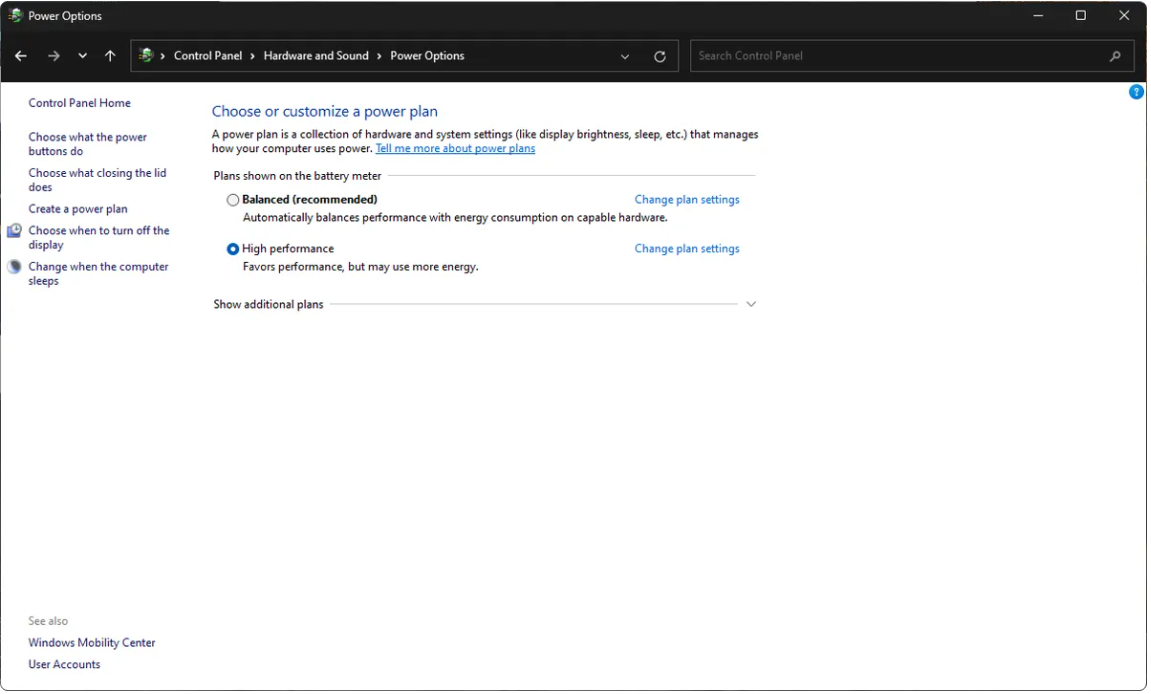Click the Forward navigation arrow
The width and height of the screenshot is (1151, 694).
tap(54, 56)
